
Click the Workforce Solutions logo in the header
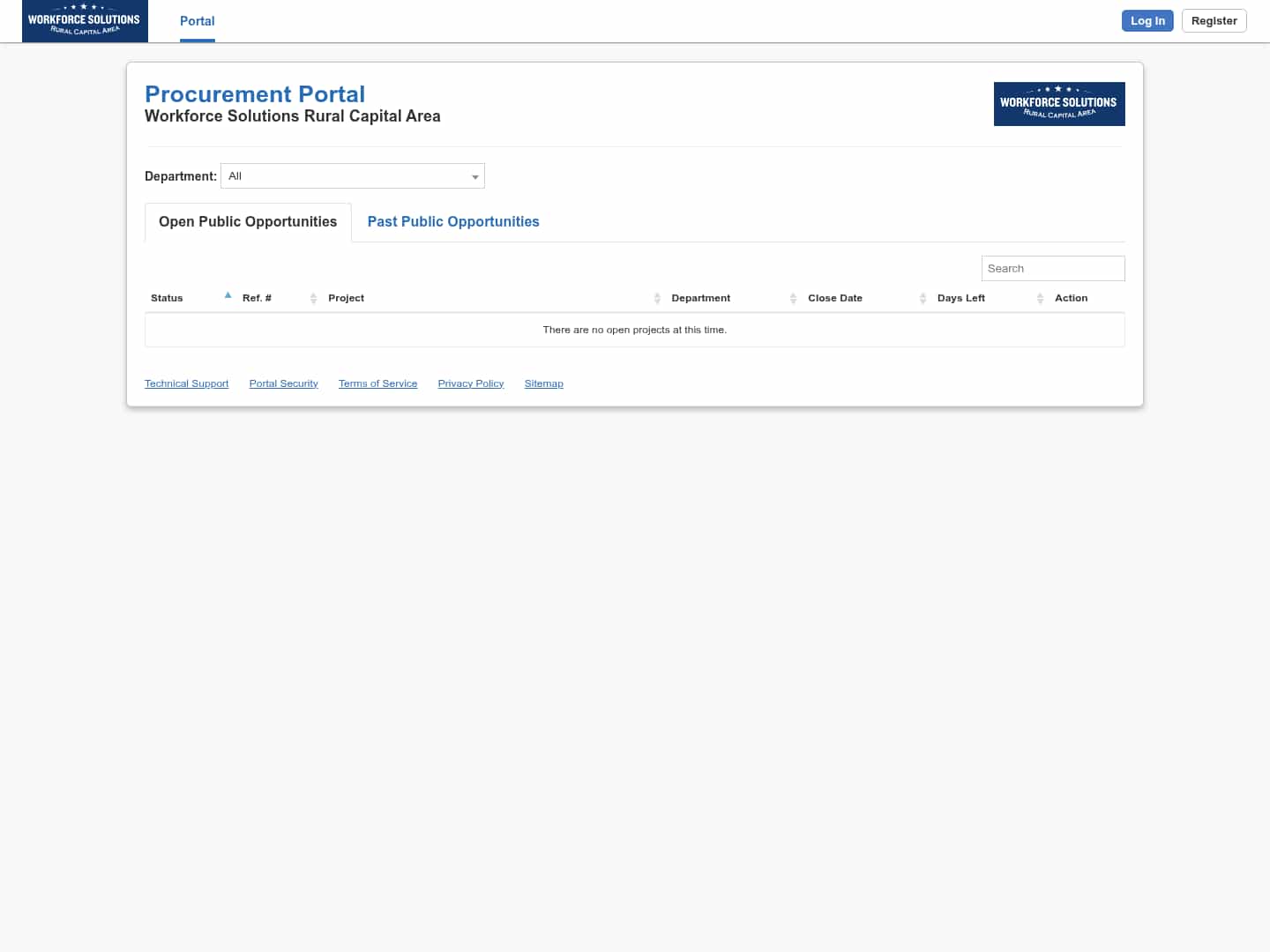click(85, 20)
